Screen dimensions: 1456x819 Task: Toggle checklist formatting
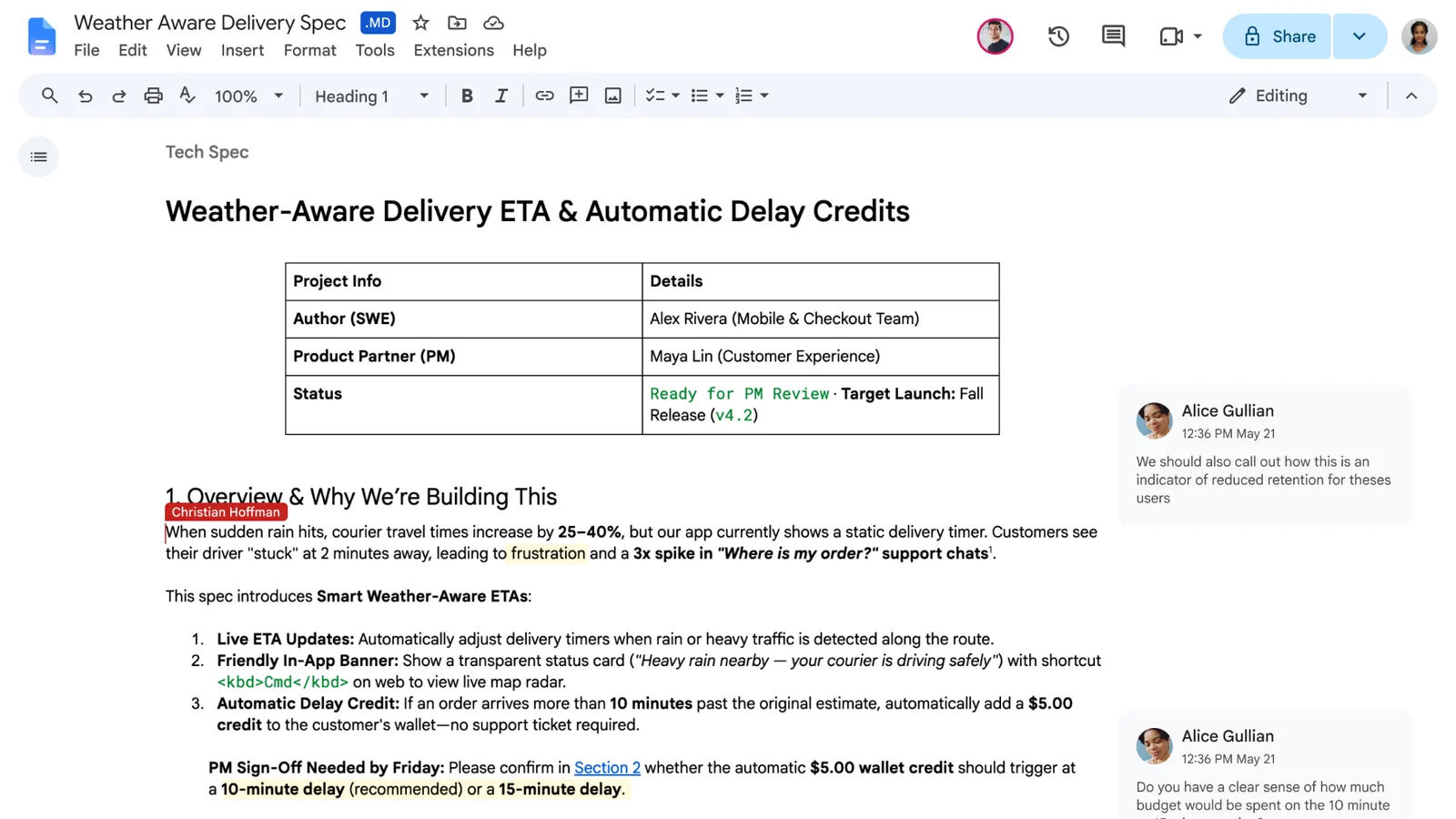tap(654, 96)
